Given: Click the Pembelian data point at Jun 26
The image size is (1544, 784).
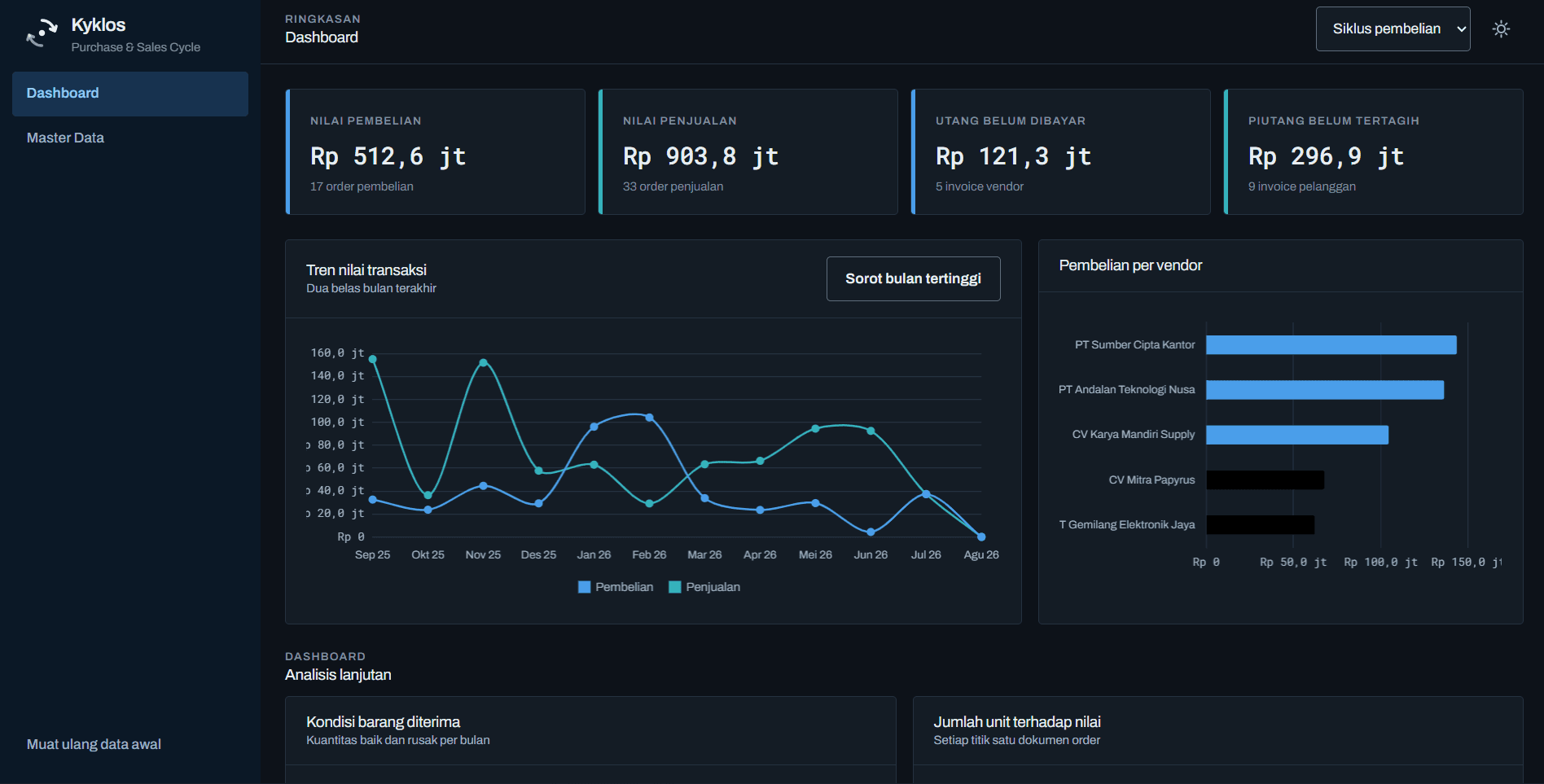Looking at the screenshot, I should click(871, 532).
